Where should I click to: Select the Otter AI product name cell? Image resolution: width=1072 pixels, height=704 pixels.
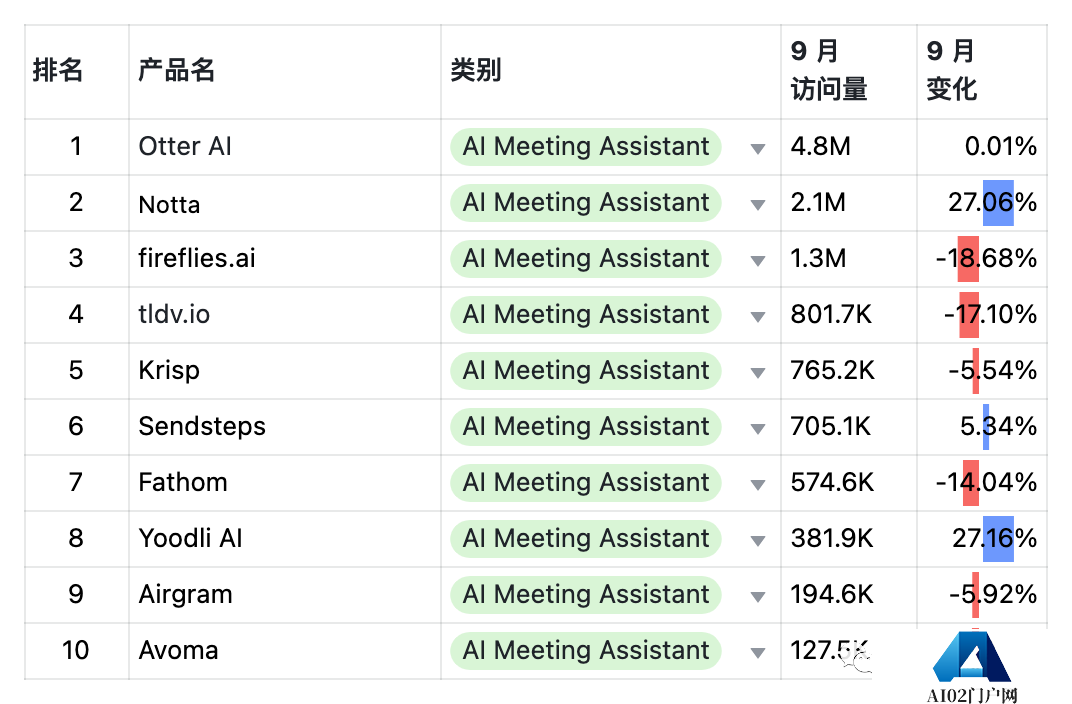pyautogui.click(x=284, y=147)
